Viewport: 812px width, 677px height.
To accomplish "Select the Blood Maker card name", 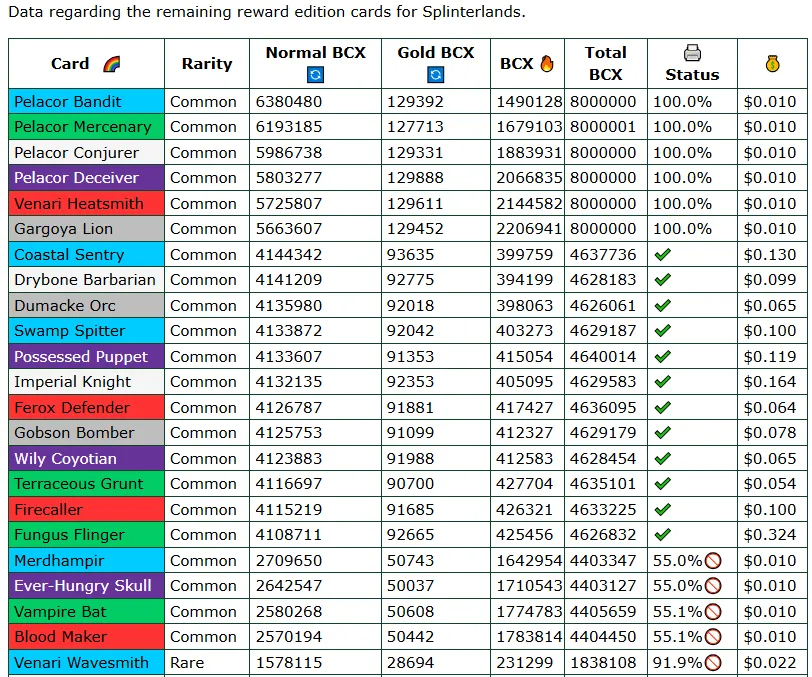I will pyautogui.click(x=61, y=637).
